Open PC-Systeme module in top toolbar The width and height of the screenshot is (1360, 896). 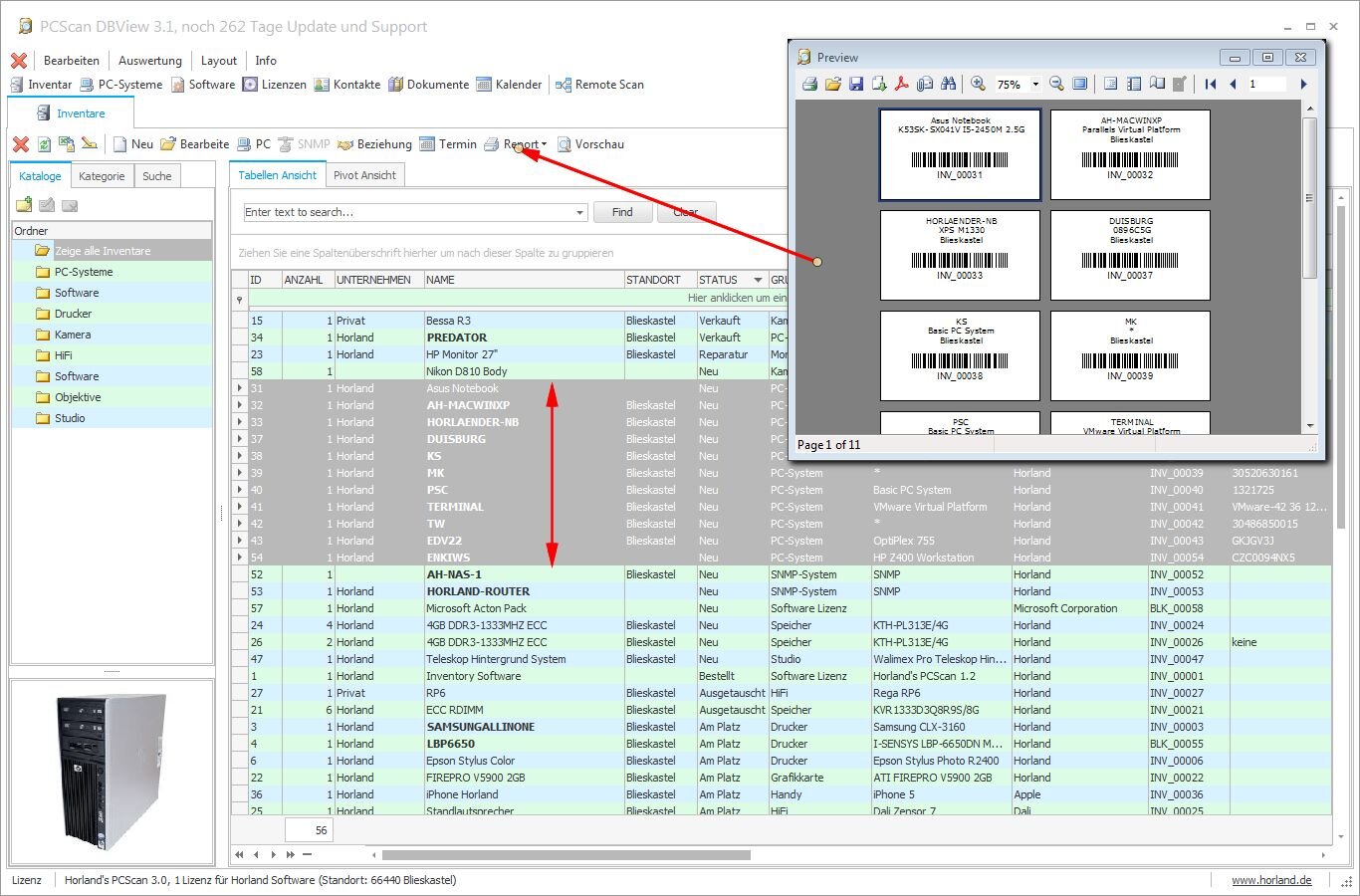(120, 85)
